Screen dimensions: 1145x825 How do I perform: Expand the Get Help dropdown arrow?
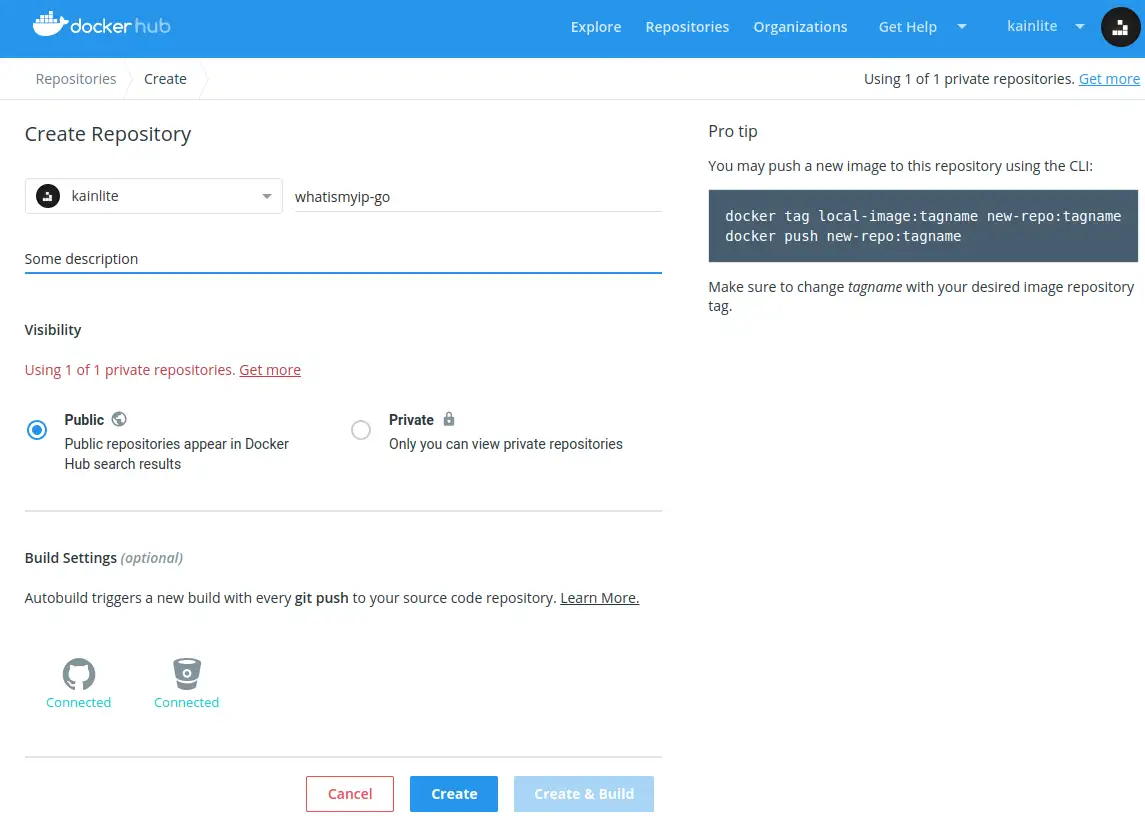[962, 26]
